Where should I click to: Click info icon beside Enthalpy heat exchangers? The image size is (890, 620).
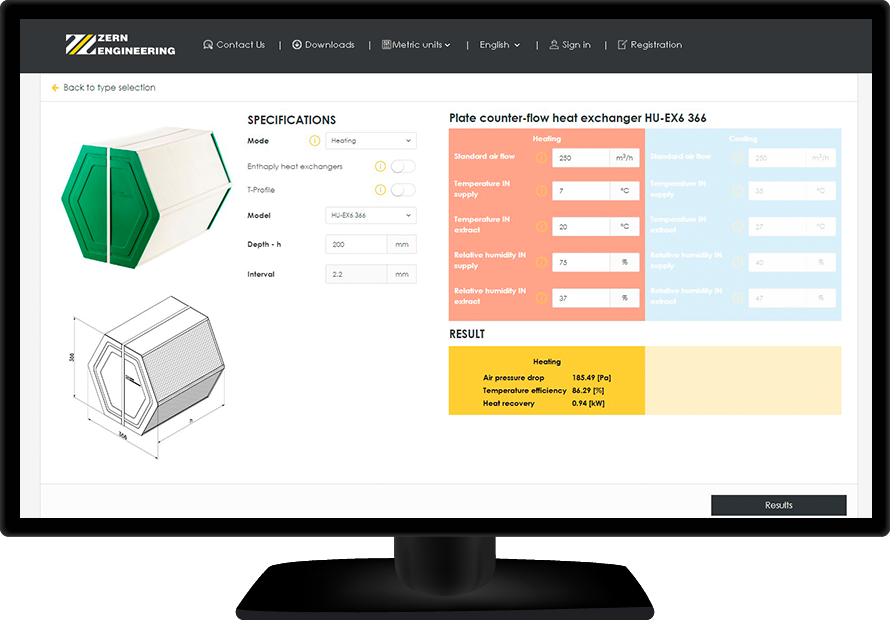tap(380, 167)
